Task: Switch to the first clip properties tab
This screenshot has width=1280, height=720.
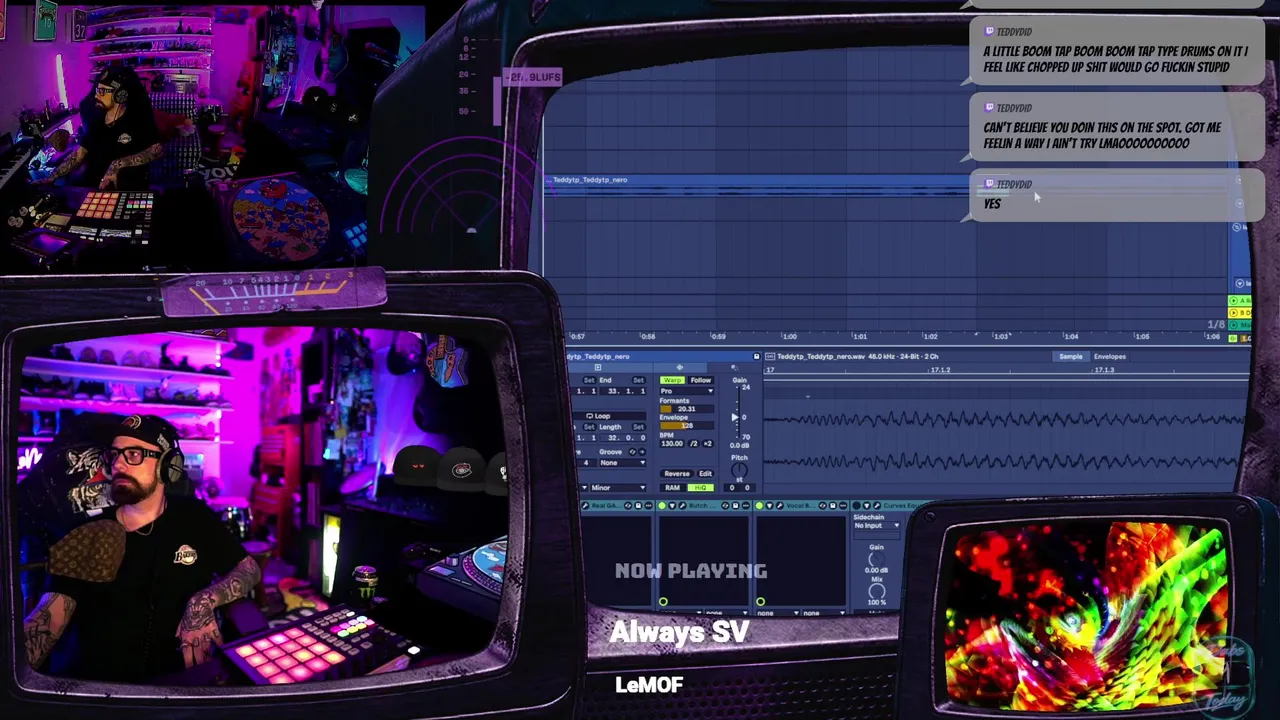Action: (x=598, y=367)
